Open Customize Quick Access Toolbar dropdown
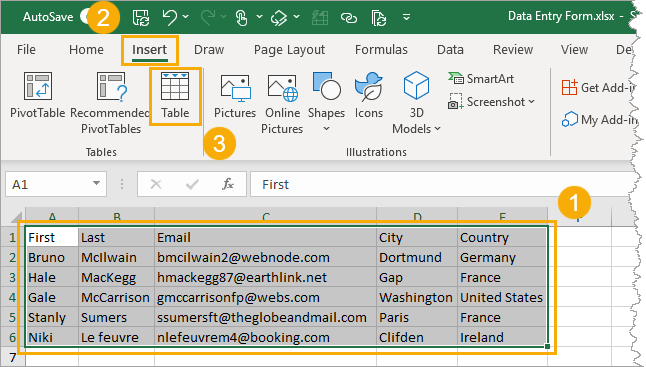This screenshot has height=367, width=646. (x=406, y=17)
